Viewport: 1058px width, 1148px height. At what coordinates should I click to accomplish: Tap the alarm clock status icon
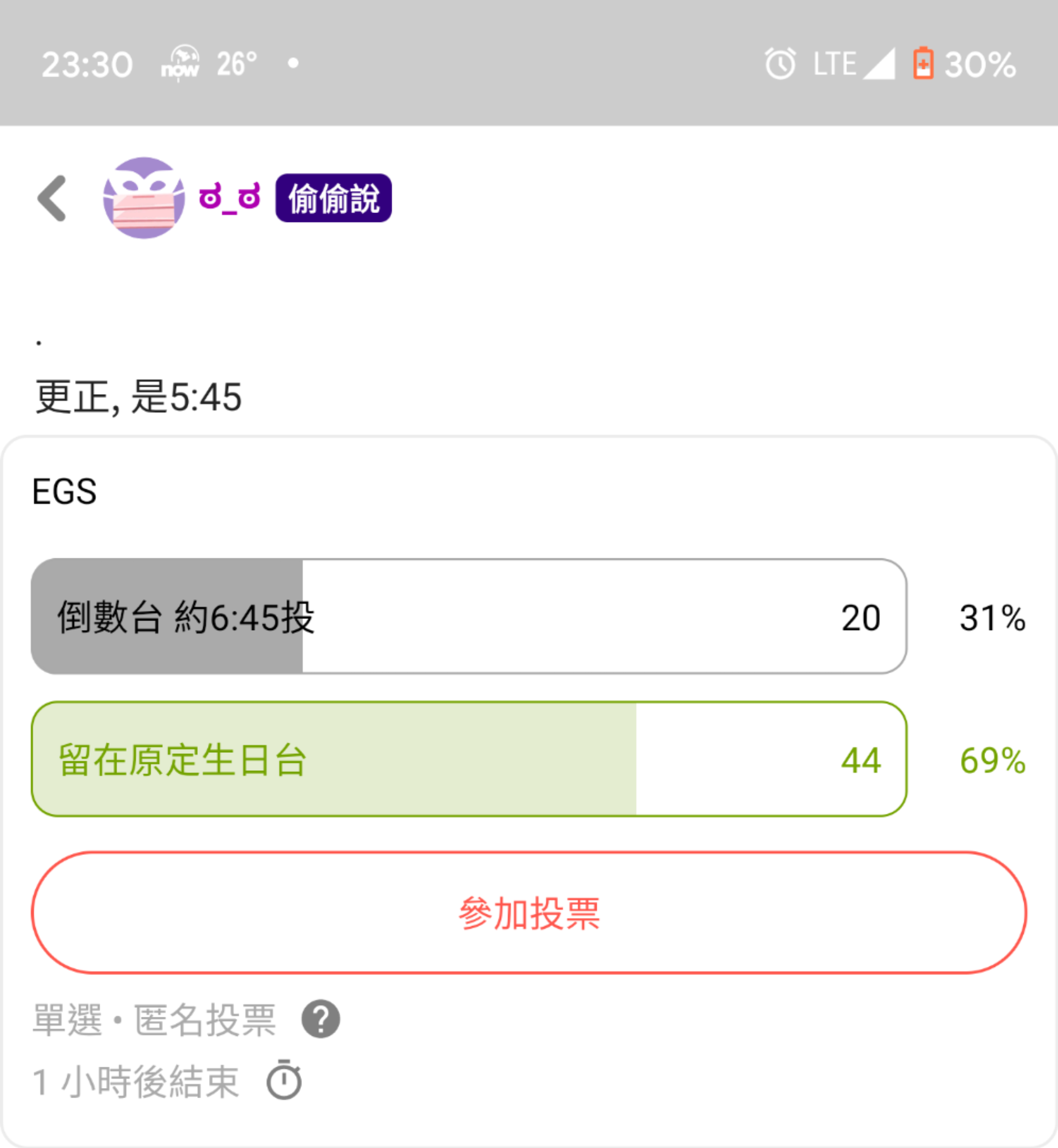point(781,63)
